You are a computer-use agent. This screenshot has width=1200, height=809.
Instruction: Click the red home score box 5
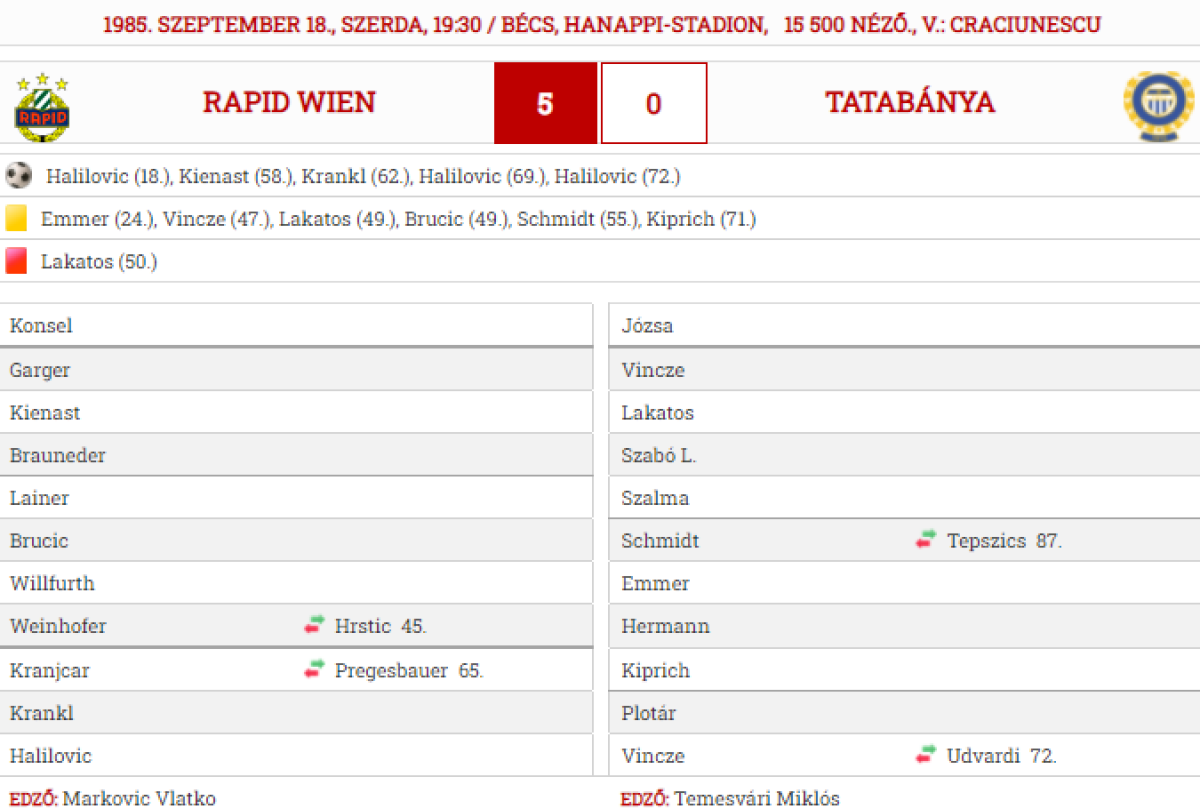545,104
